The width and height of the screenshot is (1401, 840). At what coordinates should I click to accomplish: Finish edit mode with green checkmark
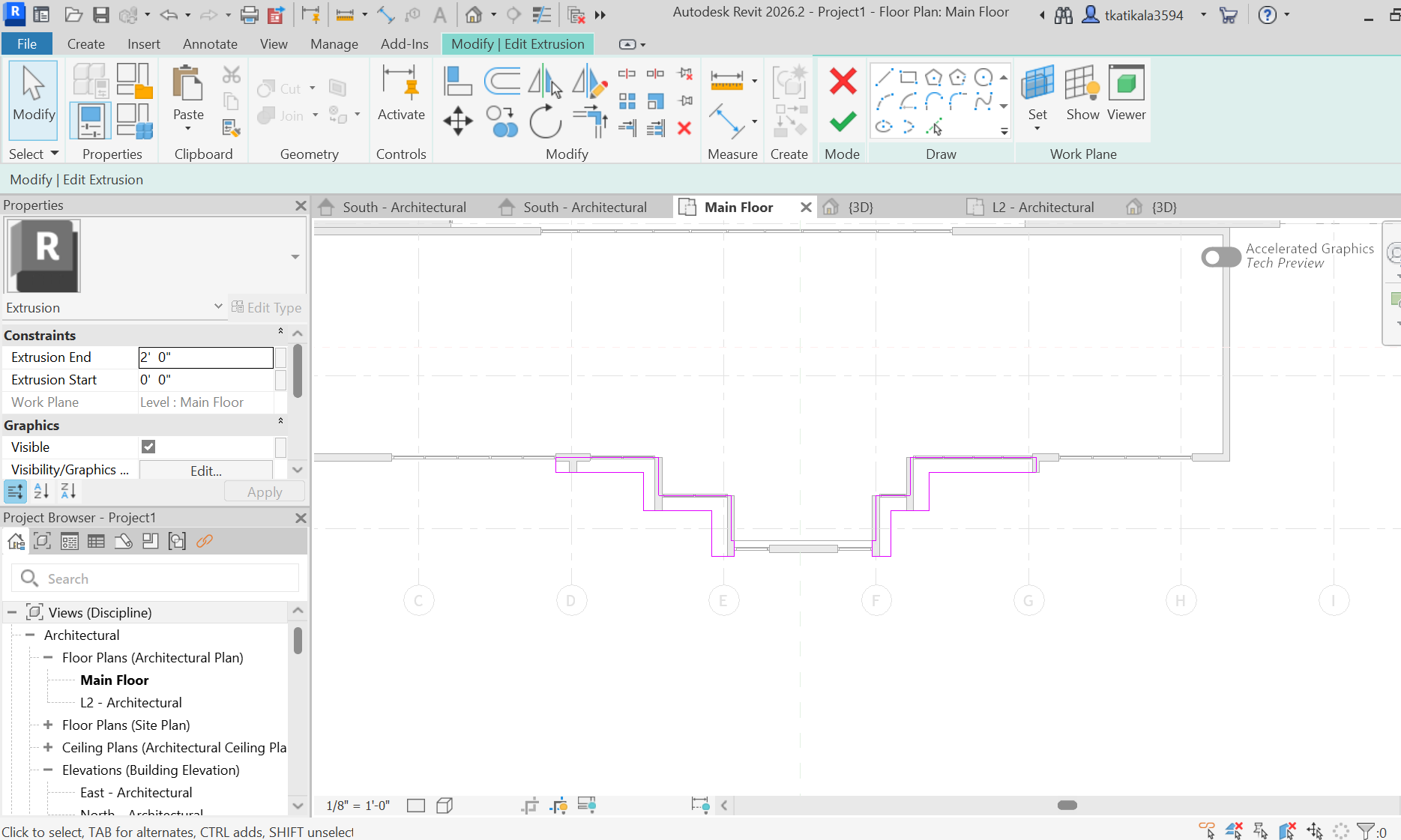(x=843, y=121)
